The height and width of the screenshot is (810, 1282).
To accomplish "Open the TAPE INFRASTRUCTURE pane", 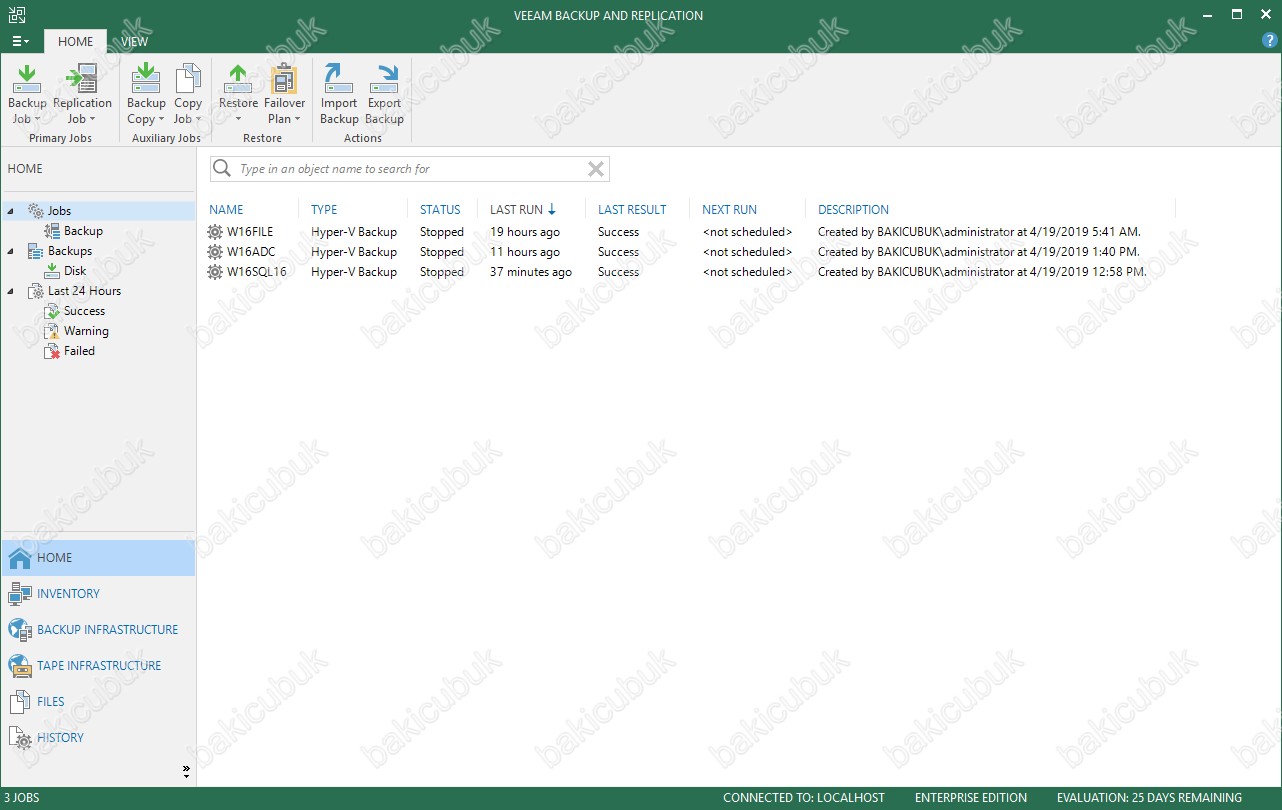I will pos(98,666).
